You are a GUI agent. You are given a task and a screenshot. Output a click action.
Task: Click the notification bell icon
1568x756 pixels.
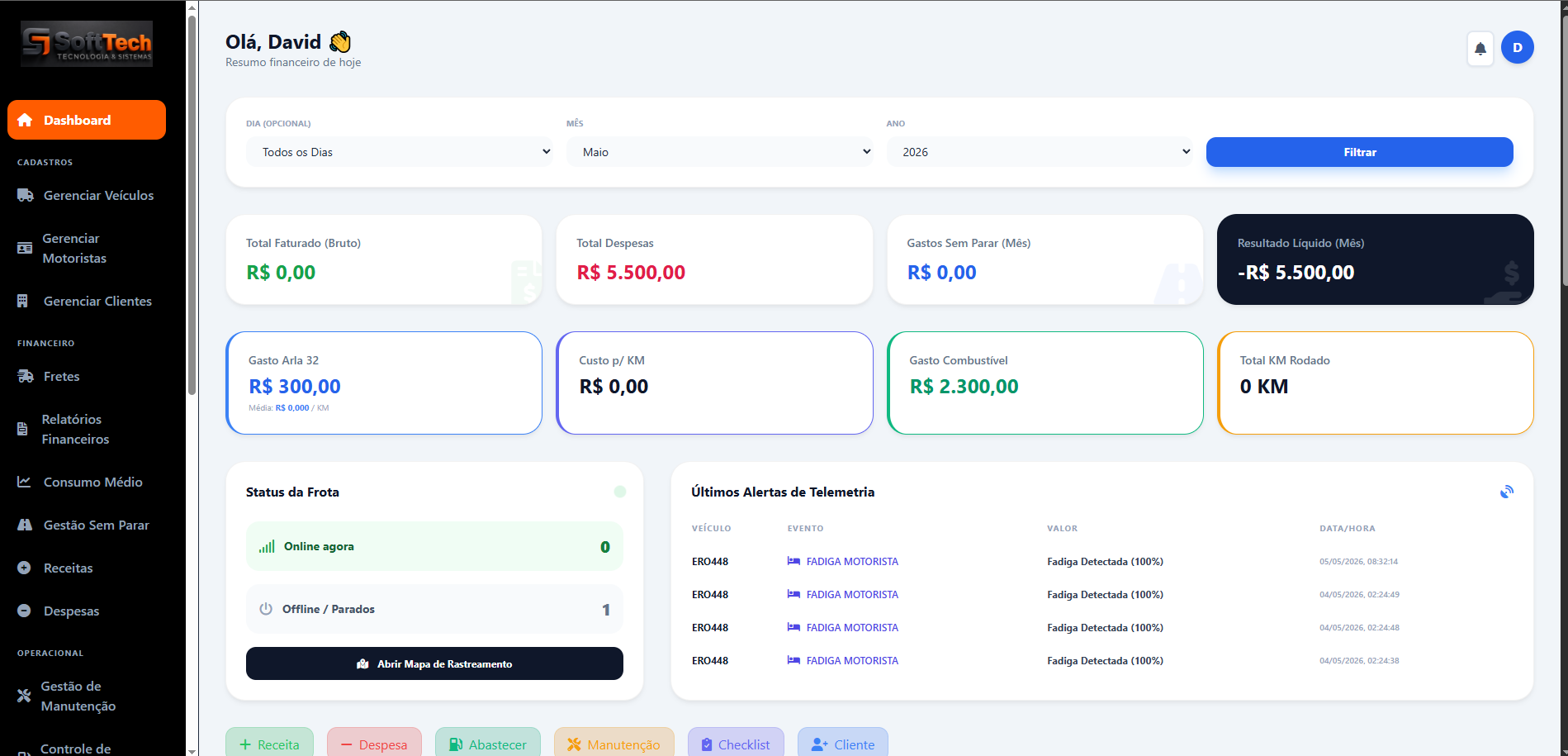[x=1480, y=49]
